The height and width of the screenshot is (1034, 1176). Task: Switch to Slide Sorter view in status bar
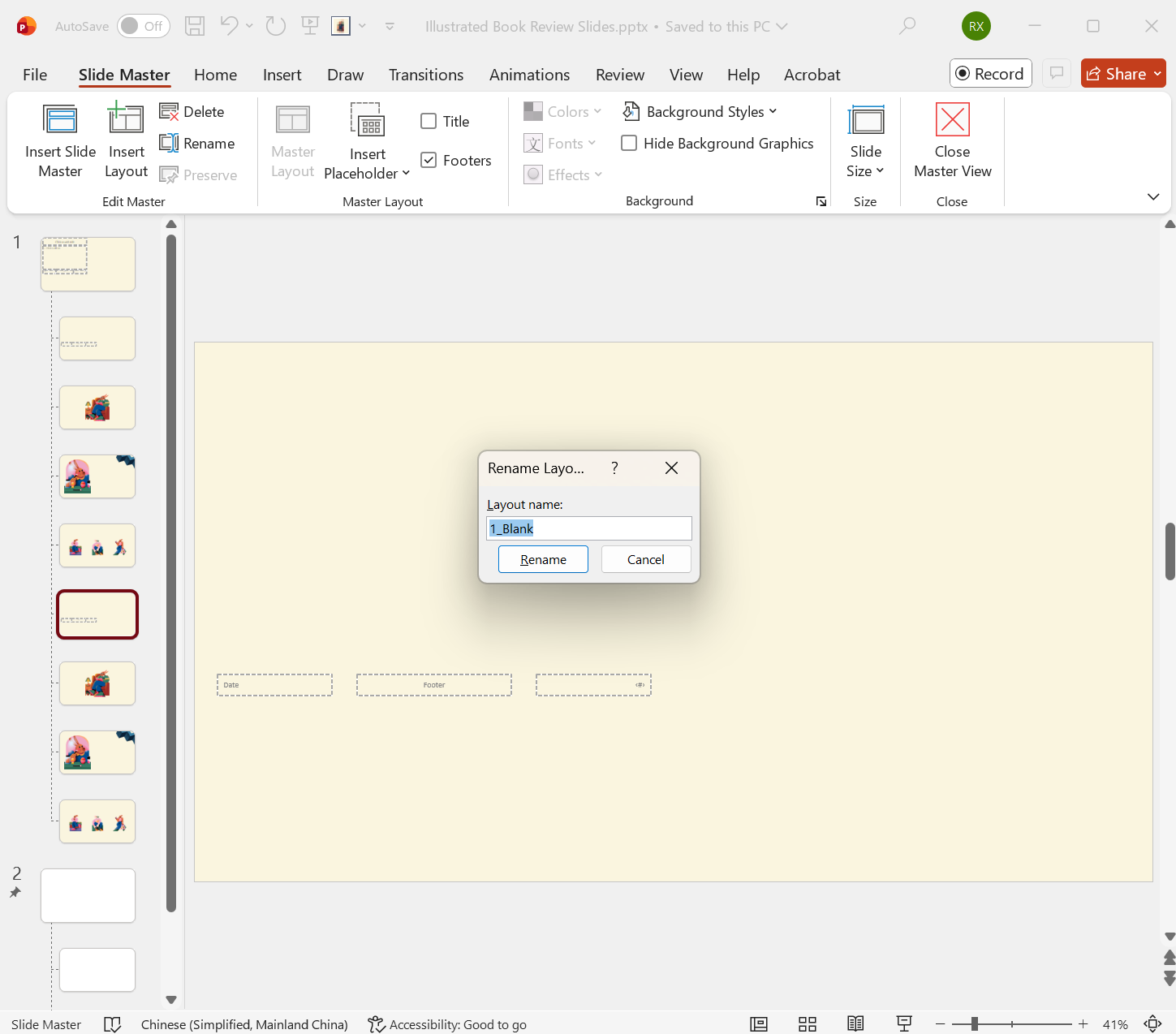coord(807,1023)
